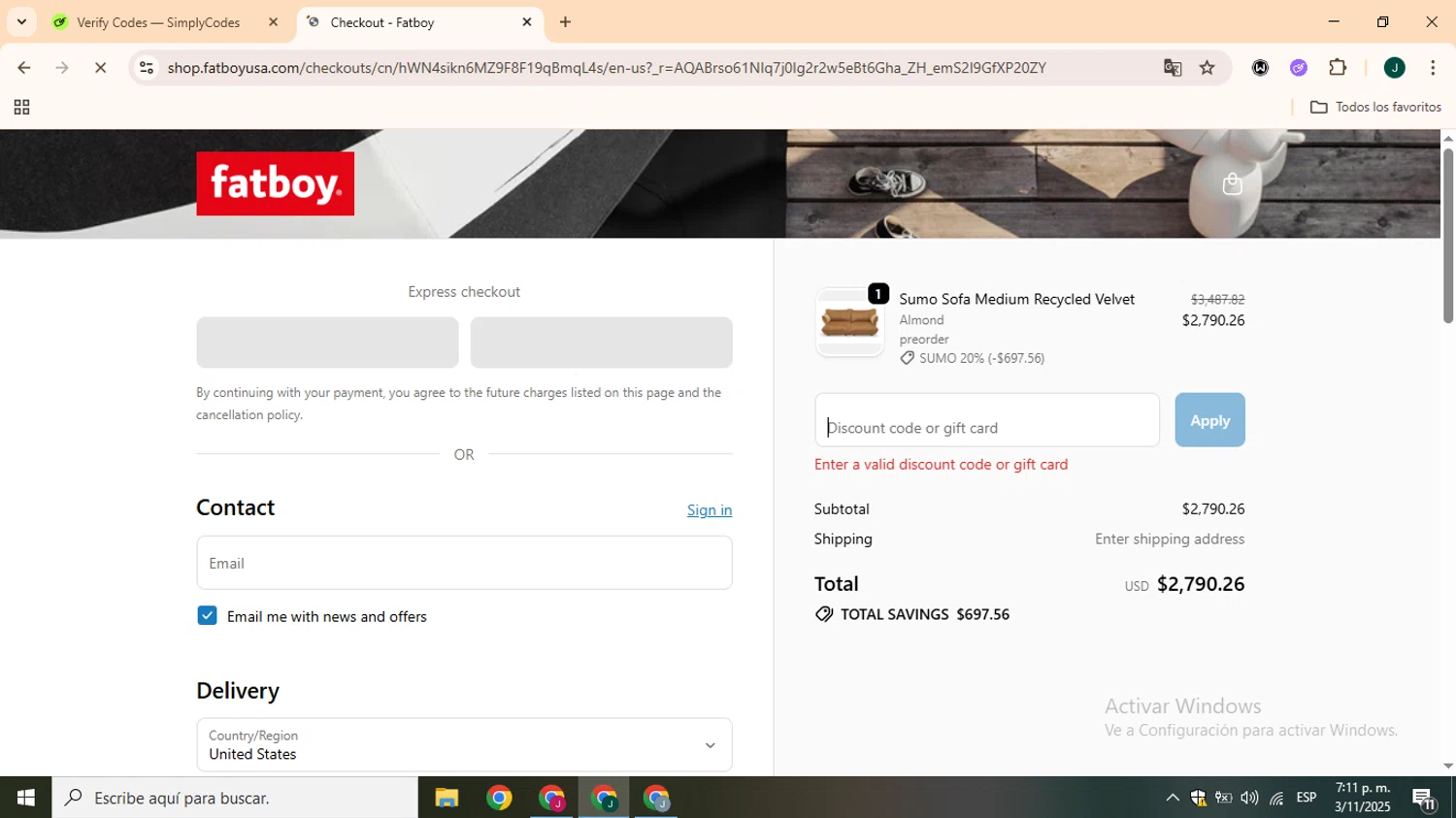Click the Total Savings tag icon
This screenshot has width=1456, height=818.
824,614
